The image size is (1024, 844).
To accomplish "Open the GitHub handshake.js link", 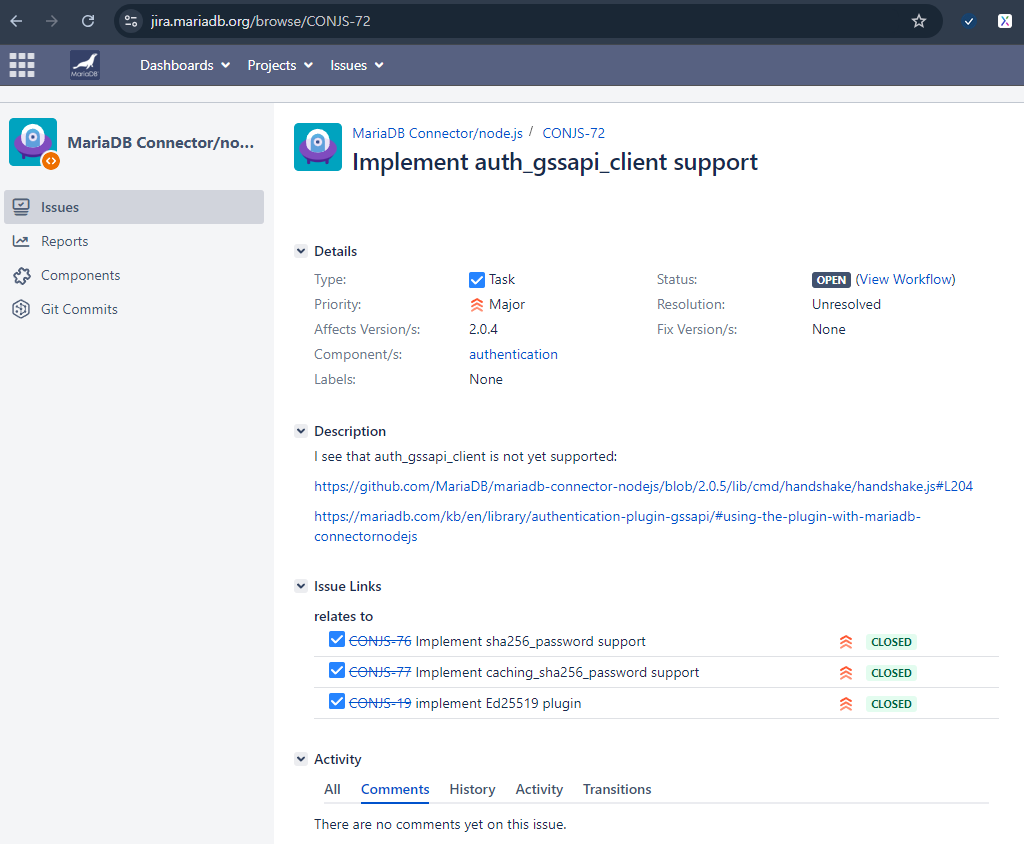I will (x=643, y=486).
